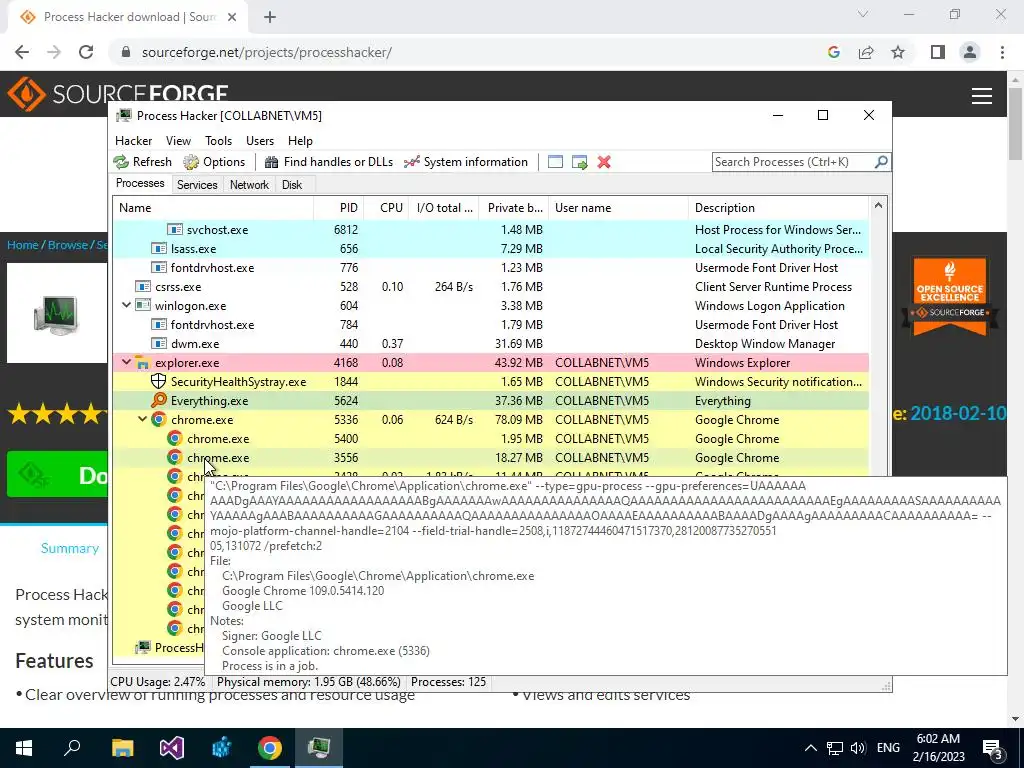Viewport: 1024px width, 768px height.
Task: Click the process list scroll up arrow
Action: (878, 206)
